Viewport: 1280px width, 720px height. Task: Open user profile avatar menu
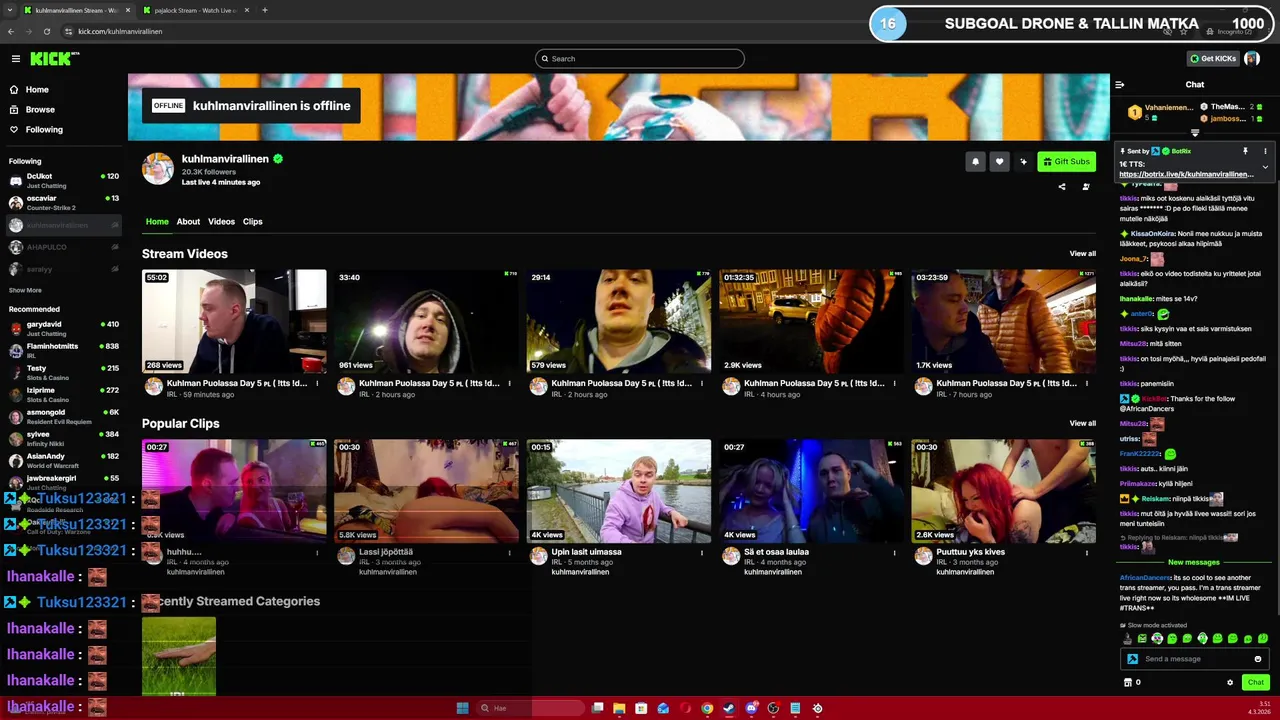pyautogui.click(x=1252, y=59)
